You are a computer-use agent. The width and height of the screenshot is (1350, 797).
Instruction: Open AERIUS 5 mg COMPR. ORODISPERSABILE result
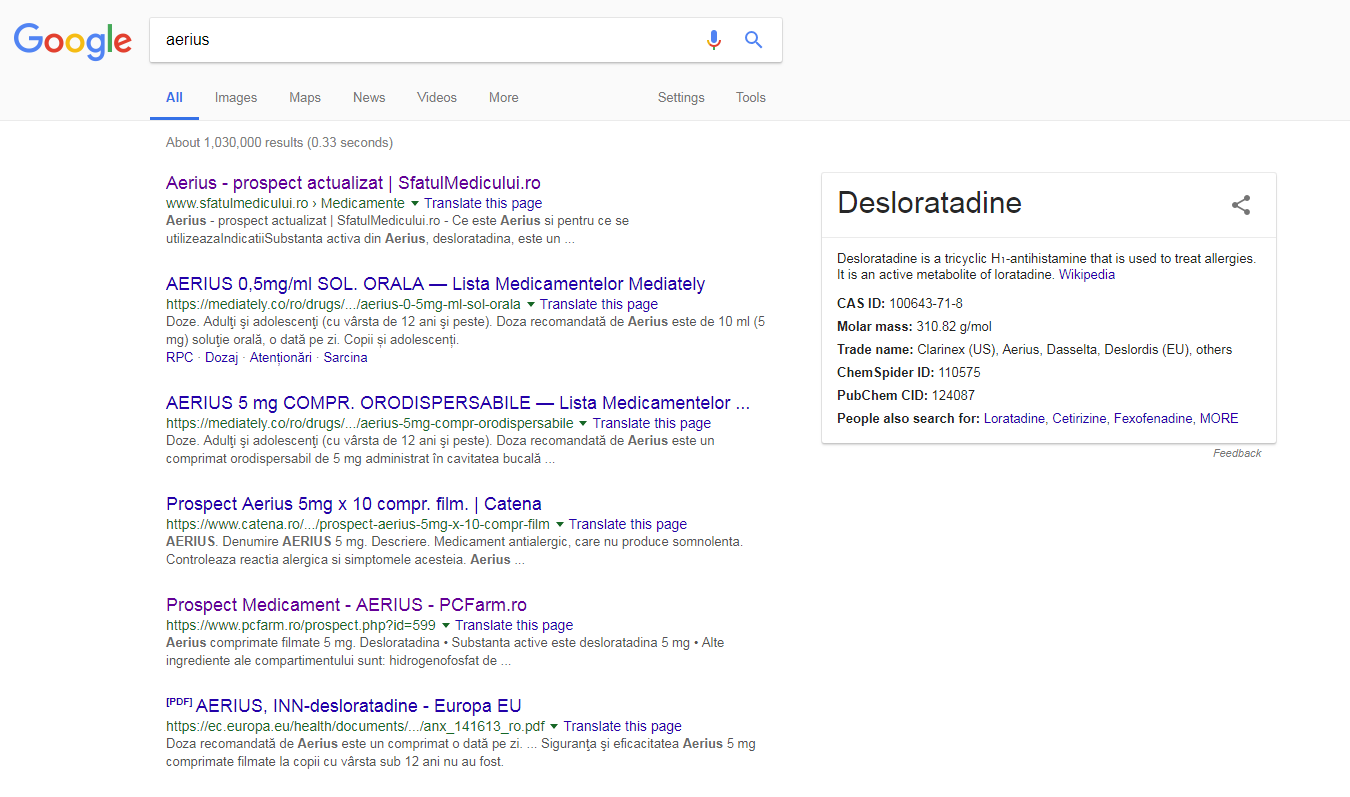click(x=458, y=403)
